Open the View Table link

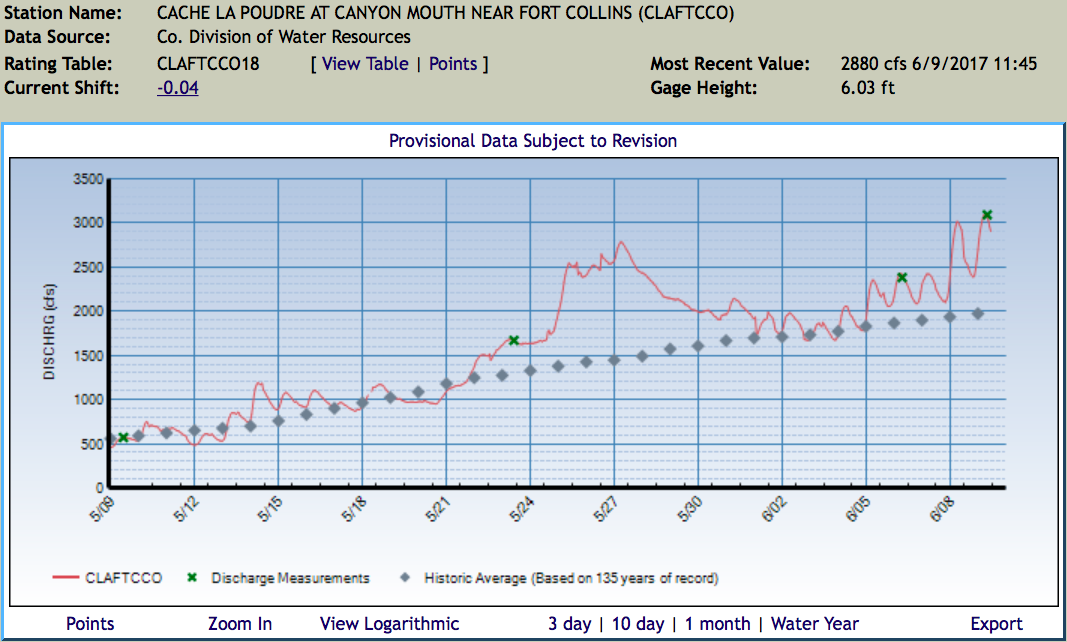364,64
